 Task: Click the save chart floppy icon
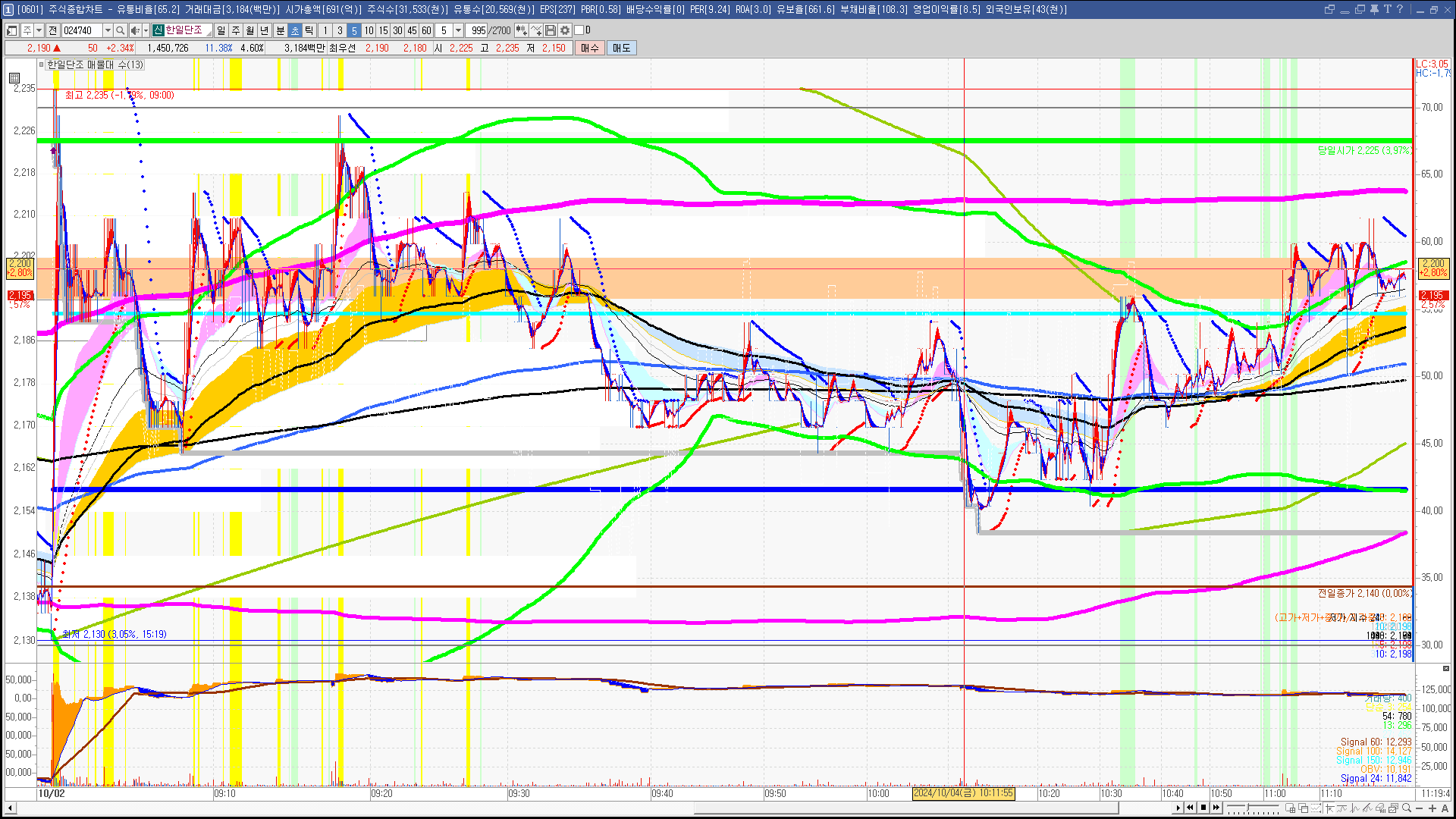[551, 30]
